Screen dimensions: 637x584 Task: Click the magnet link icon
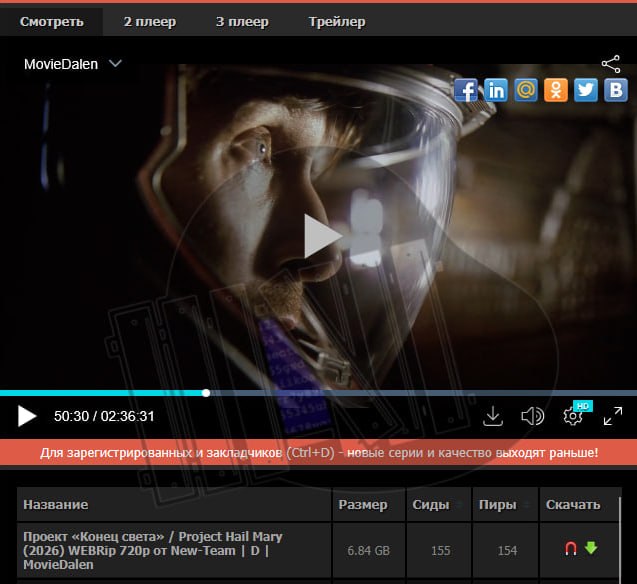click(571, 548)
